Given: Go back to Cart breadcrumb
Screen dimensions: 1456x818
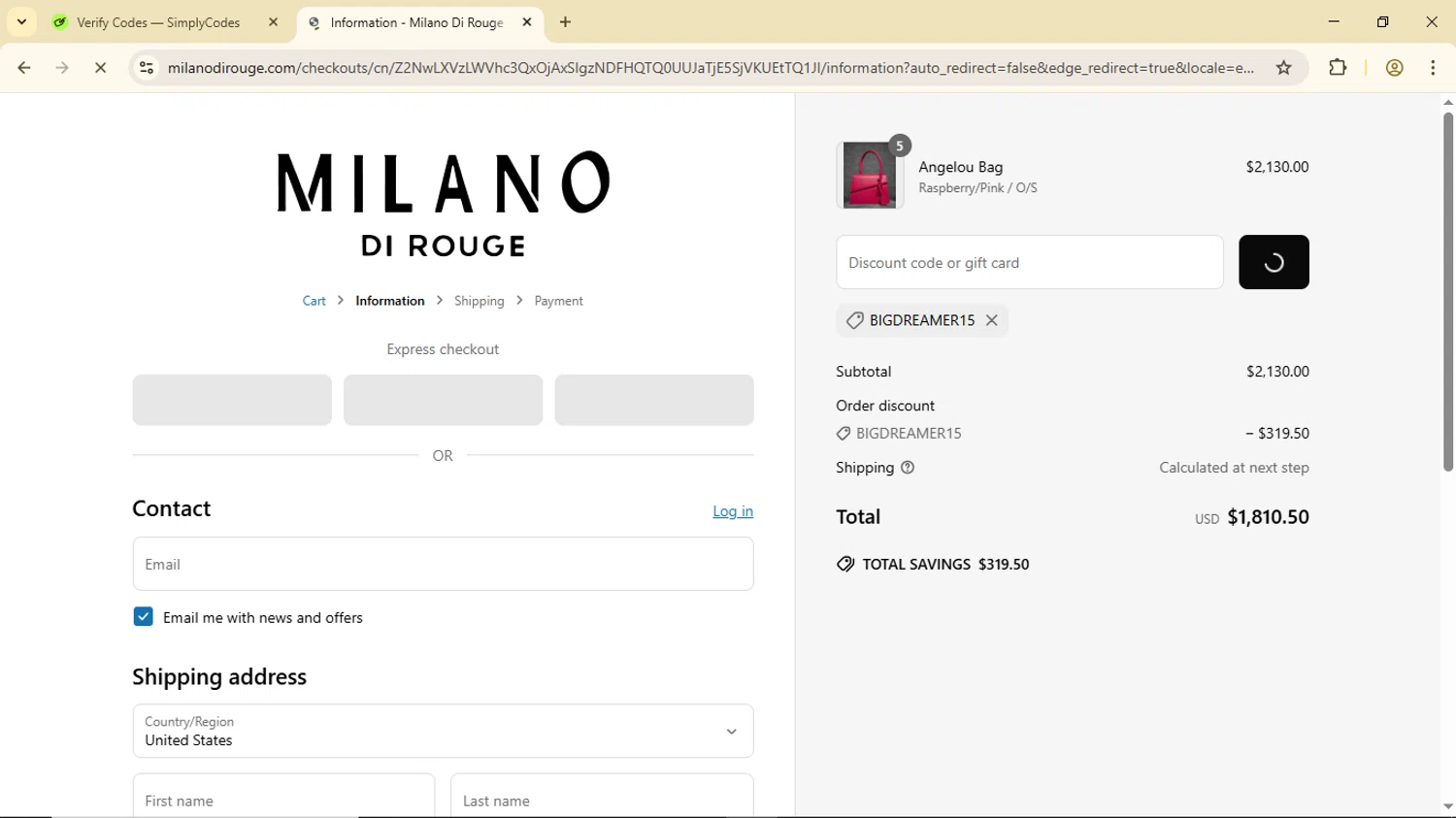Looking at the screenshot, I should (314, 301).
